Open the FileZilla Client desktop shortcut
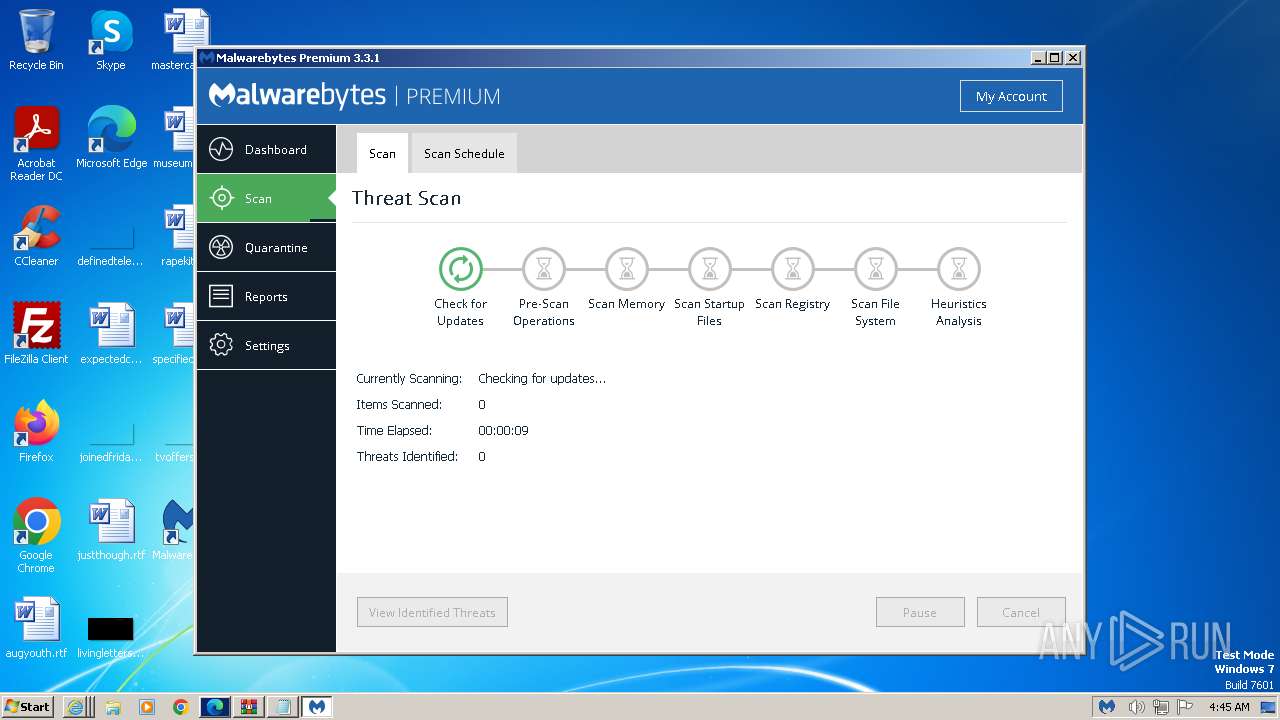This screenshot has width=1280, height=720. point(36,333)
